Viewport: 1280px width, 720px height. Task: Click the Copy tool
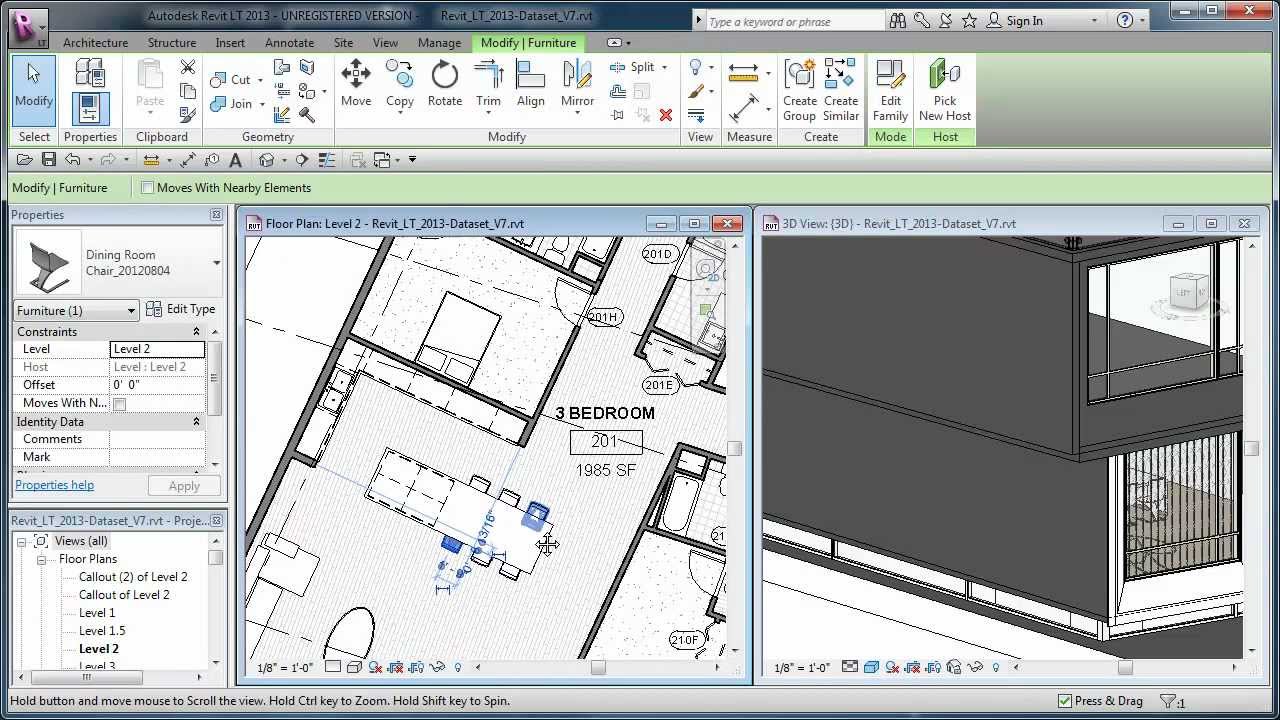point(399,88)
